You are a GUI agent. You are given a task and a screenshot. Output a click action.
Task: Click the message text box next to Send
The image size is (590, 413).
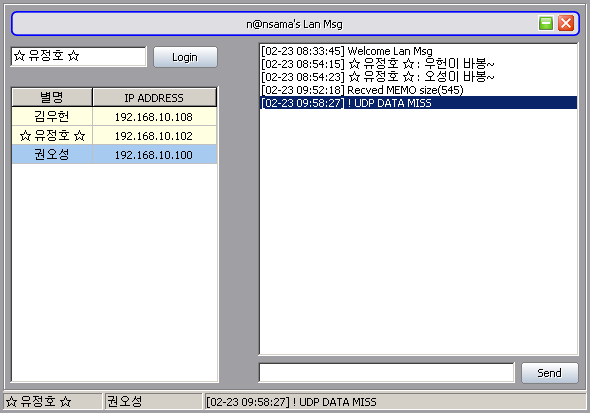tap(386, 373)
